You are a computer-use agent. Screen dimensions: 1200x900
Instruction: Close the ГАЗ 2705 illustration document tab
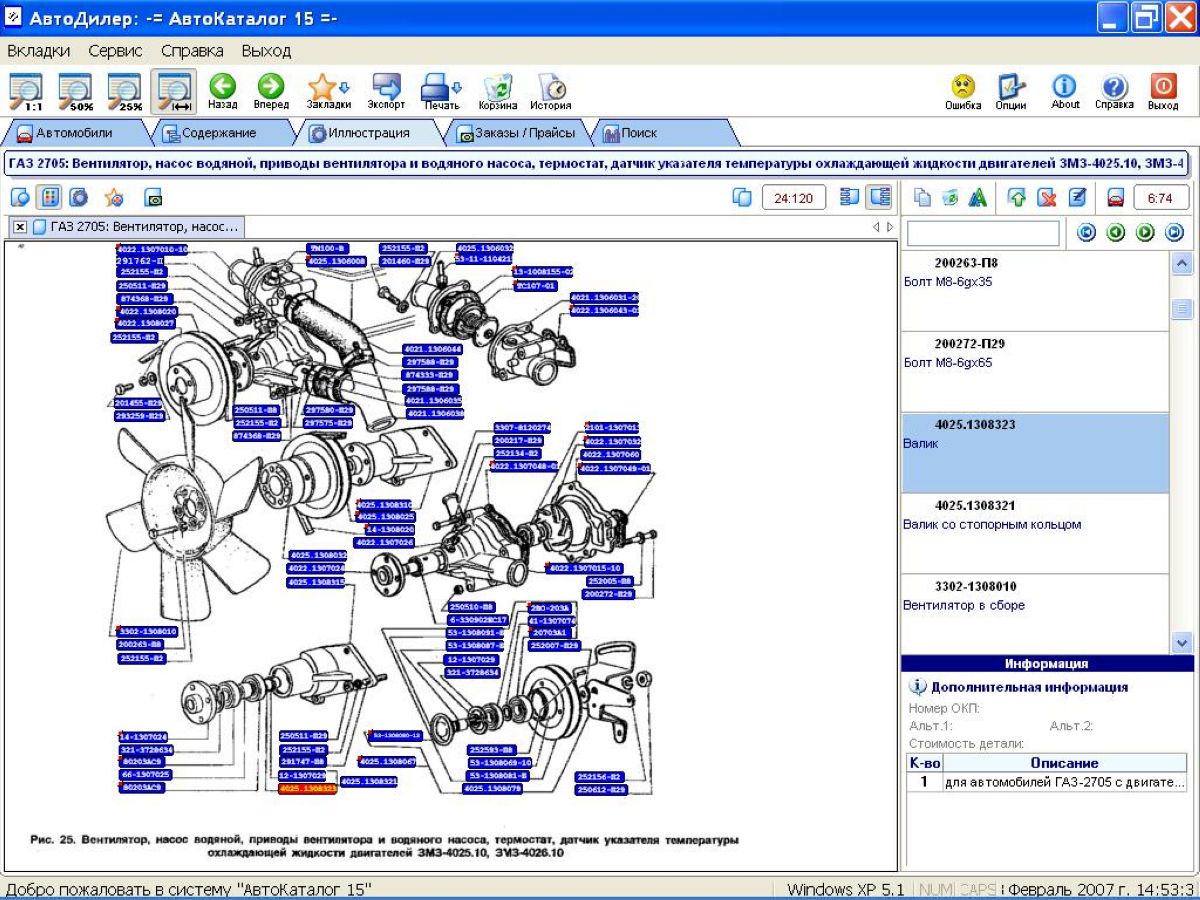coord(20,227)
